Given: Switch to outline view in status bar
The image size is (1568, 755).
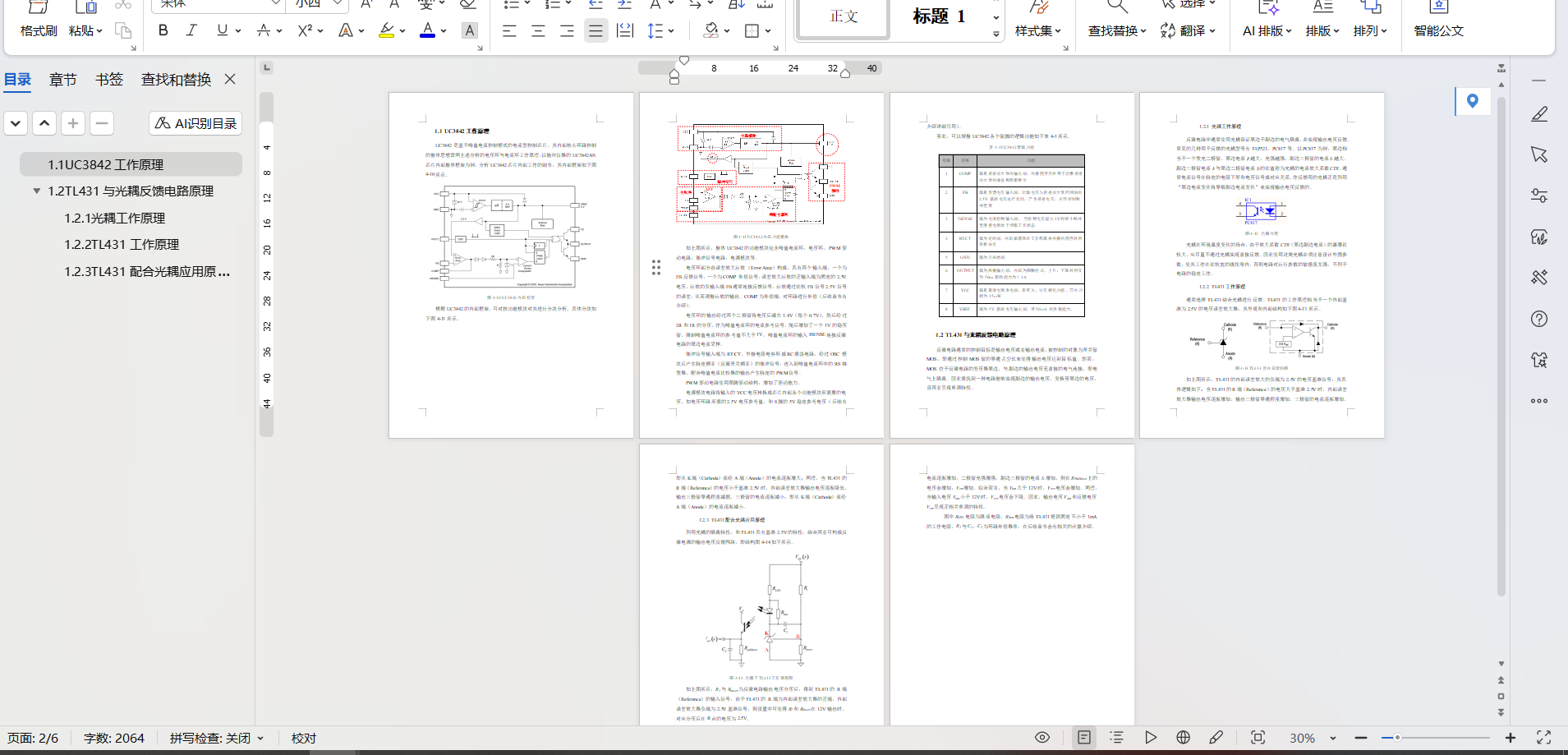Looking at the screenshot, I should [1116, 738].
